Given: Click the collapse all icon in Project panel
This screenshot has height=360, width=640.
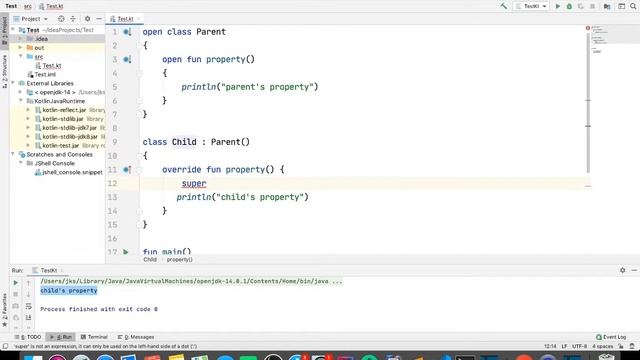Looking at the screenshot, I should tap(73, 19).
